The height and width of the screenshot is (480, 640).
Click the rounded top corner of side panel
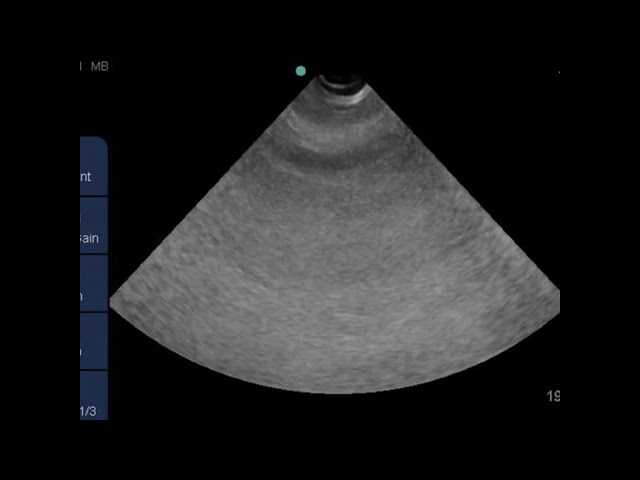click(102, 142)
